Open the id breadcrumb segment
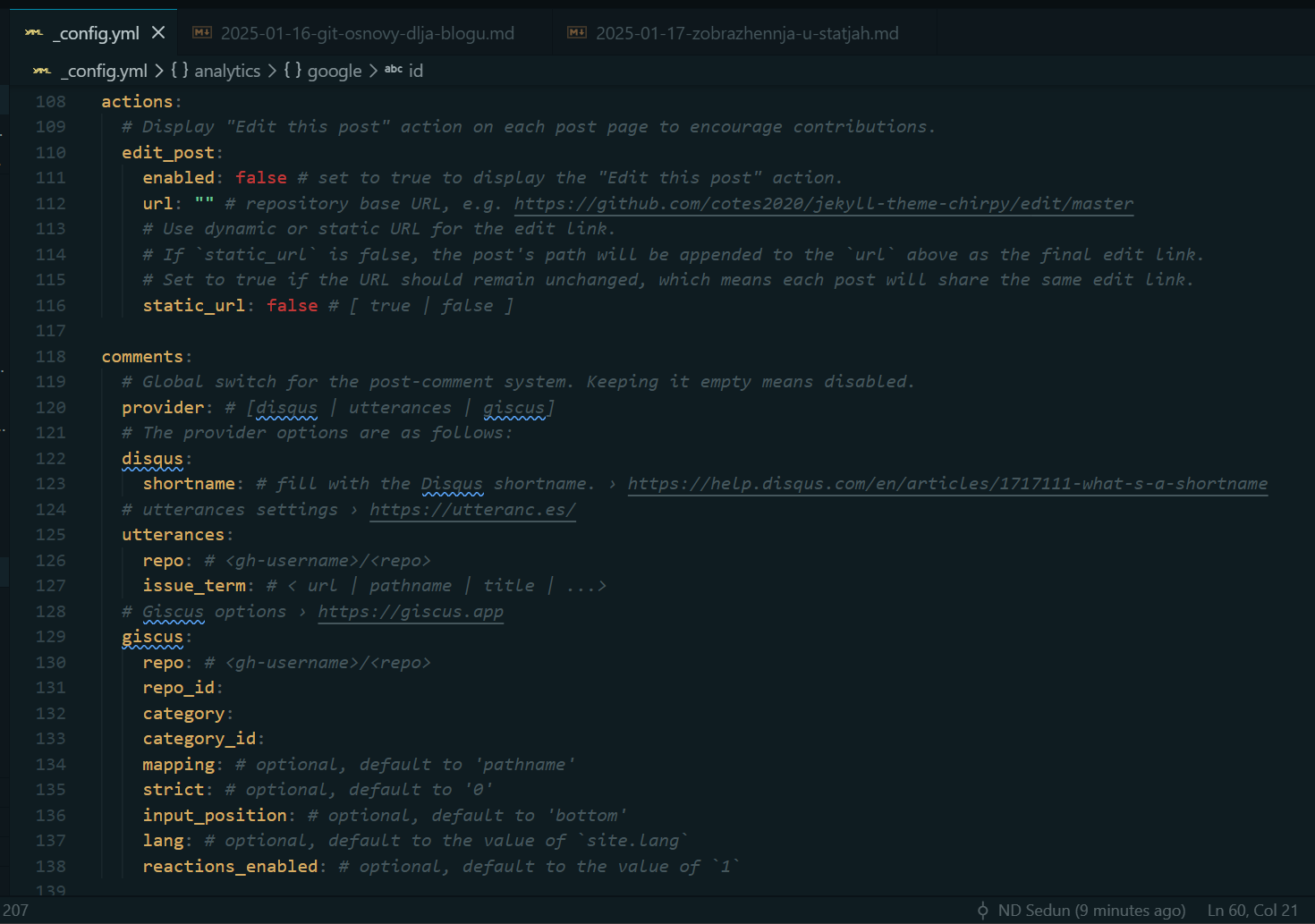1315x924 pixels. point(416,71)
